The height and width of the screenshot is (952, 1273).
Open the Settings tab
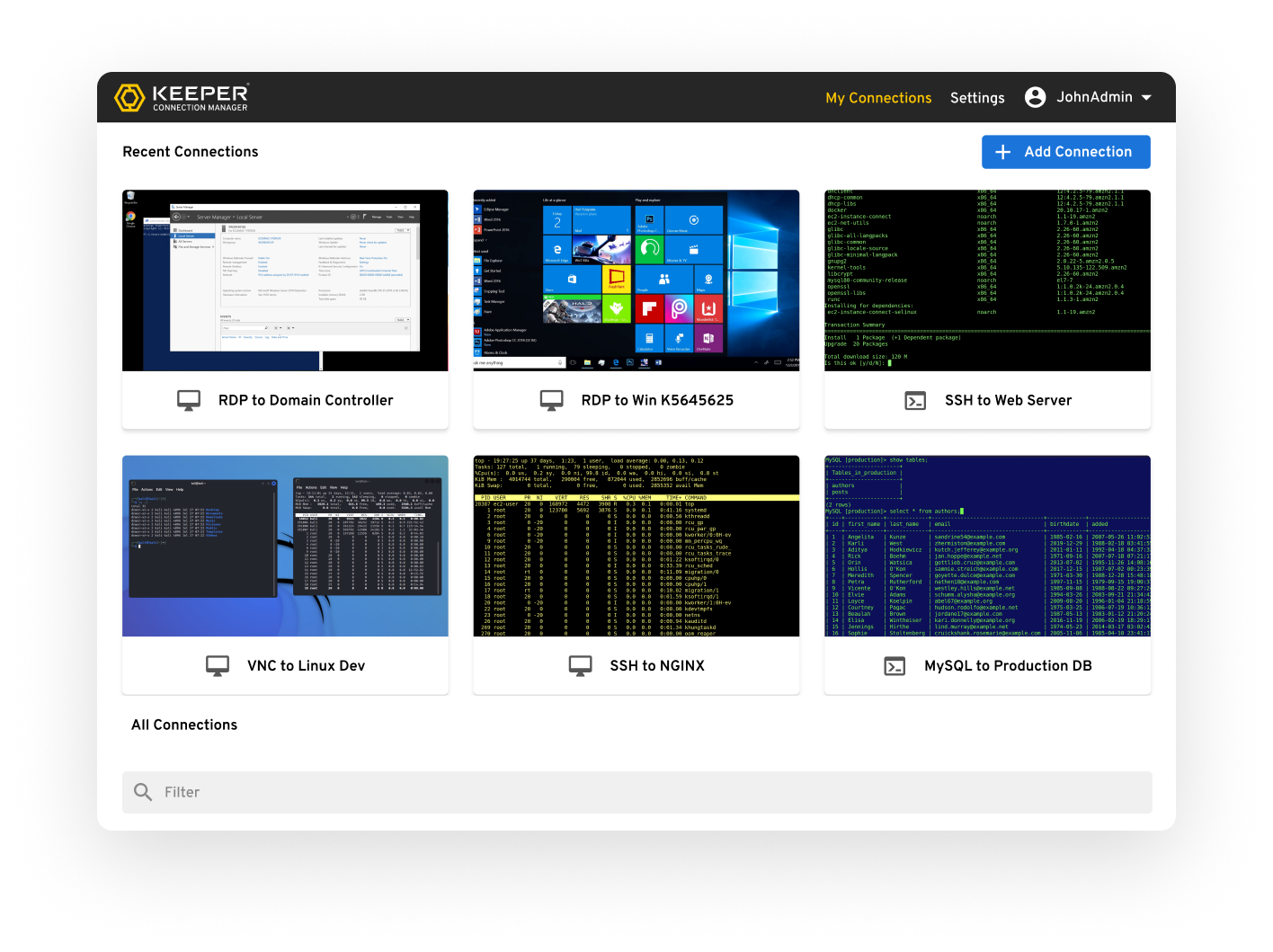pos(977,98)
